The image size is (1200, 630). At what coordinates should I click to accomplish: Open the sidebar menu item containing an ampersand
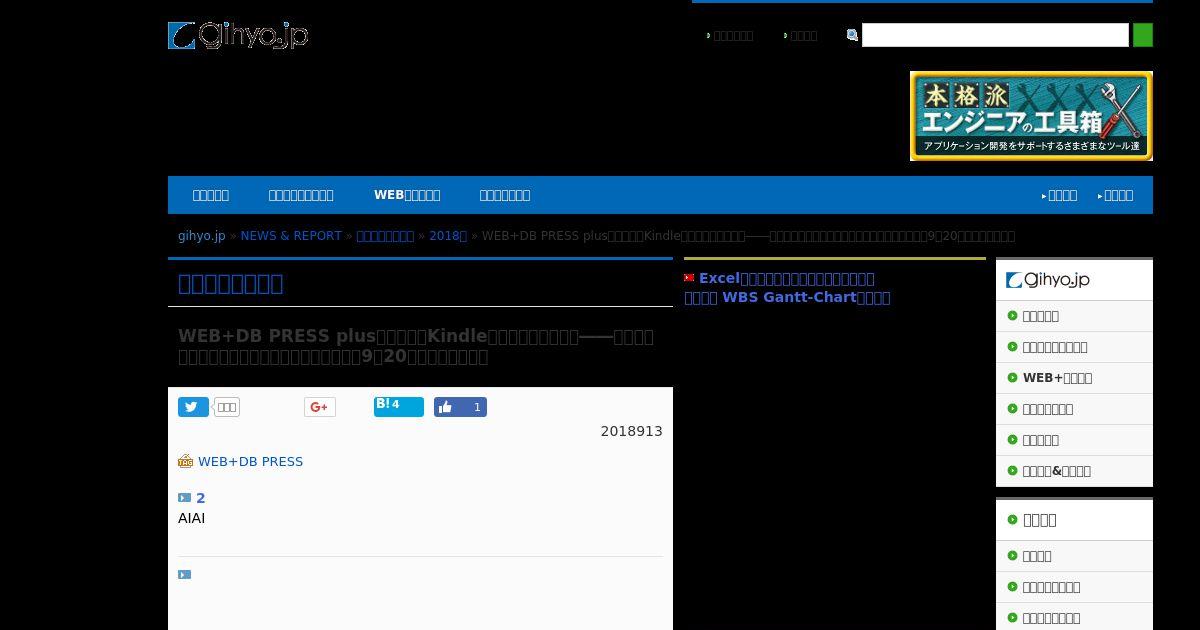pyautogui.click(x=1056, y=471)
